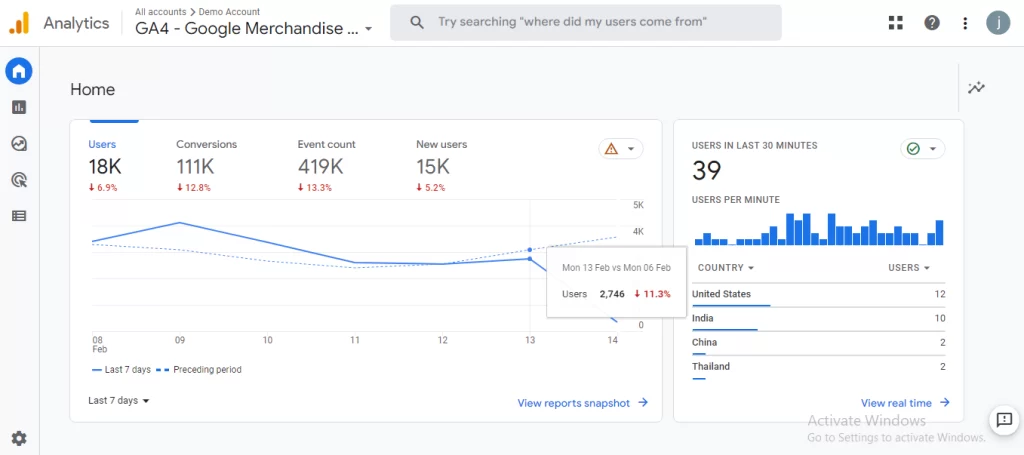1024x455 pixels.
Task: Go to Home in sidebar
Action: click(19, 71)
